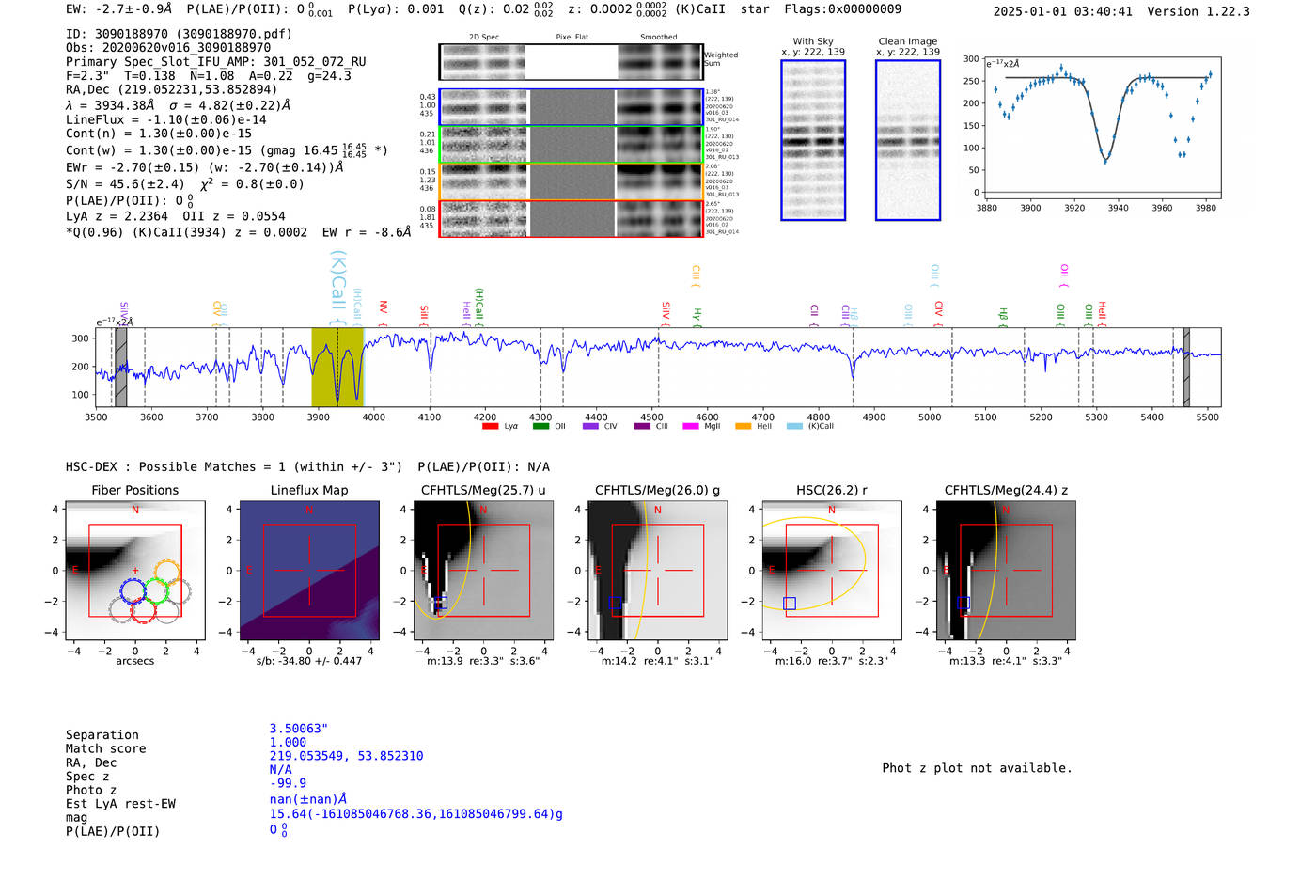1316x896 pixels.
Task: Select the 'ID: 3090188970 (3090188970.pdf)' line
Action: pyautogui.click(x=179, y=34)
